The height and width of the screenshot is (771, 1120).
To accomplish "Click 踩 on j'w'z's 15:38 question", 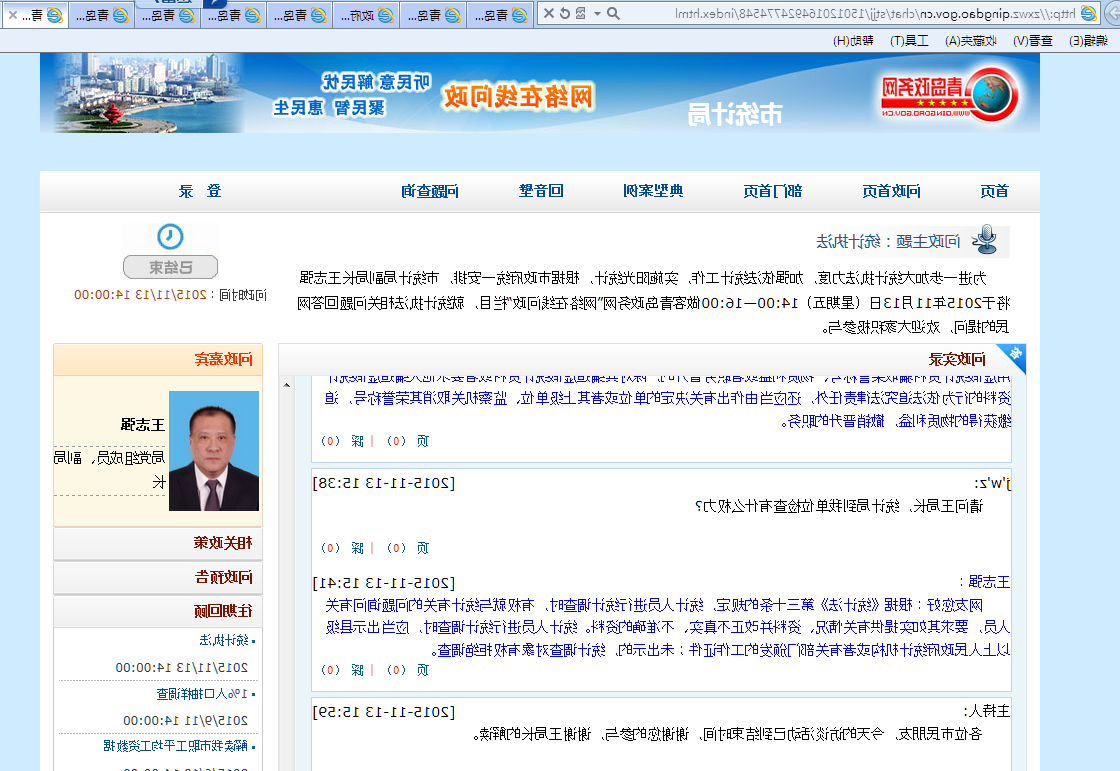I will pos(357,548).
